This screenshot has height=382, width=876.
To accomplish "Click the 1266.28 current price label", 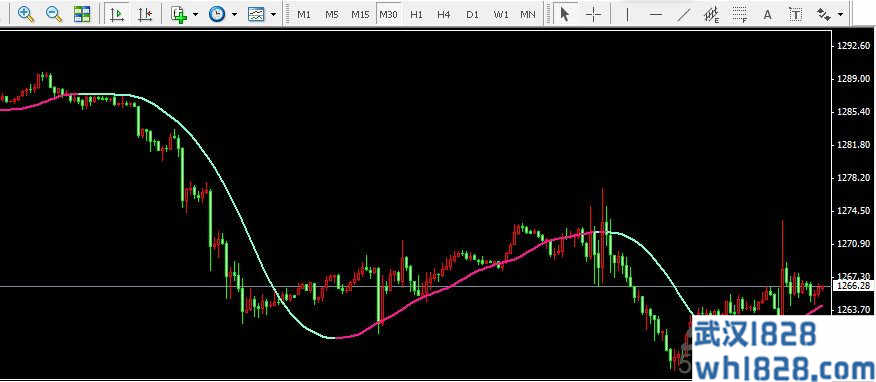I will click(x=852, y=286).
